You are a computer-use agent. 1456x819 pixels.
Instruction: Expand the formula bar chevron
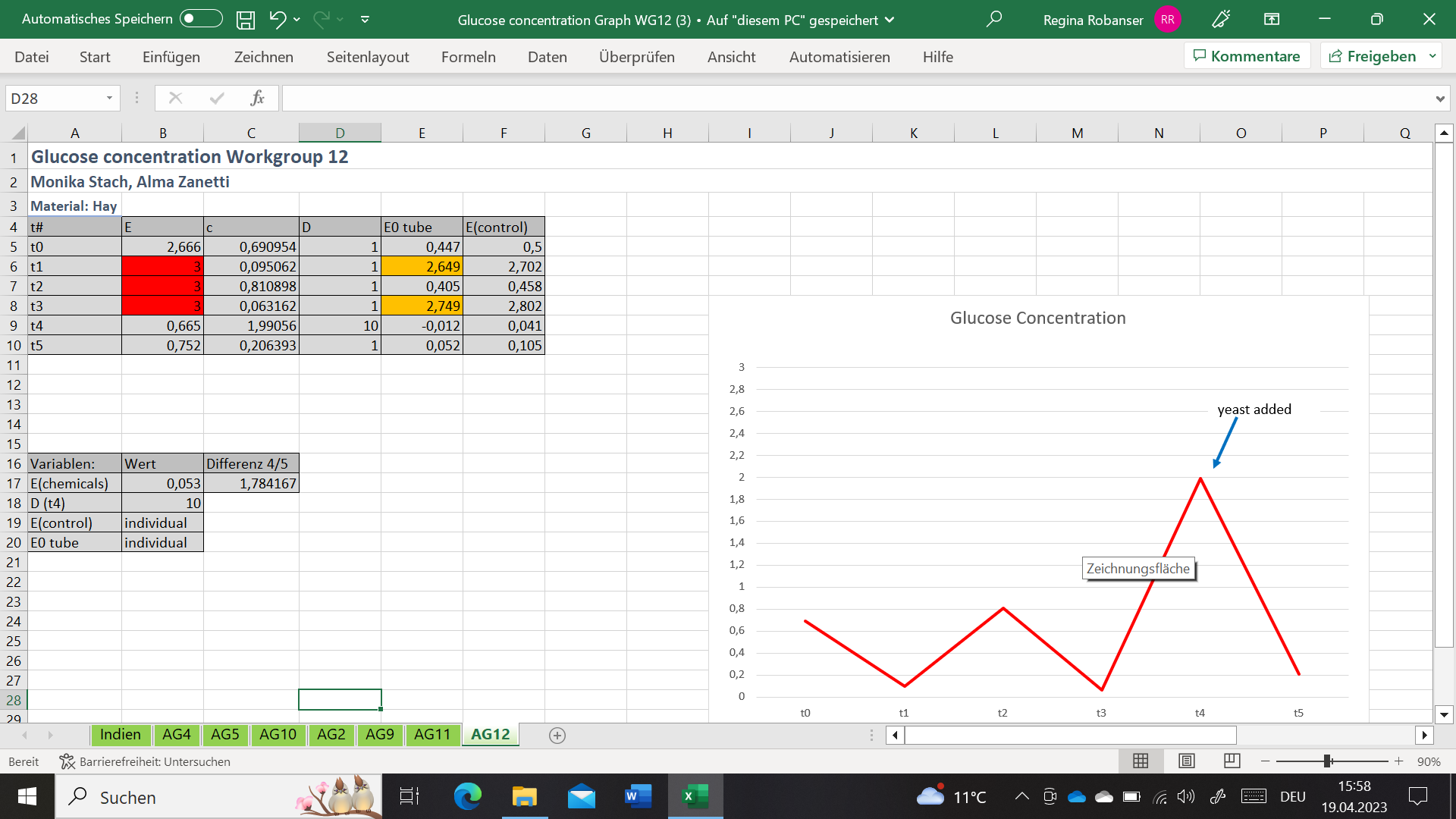coord(1439,99)
